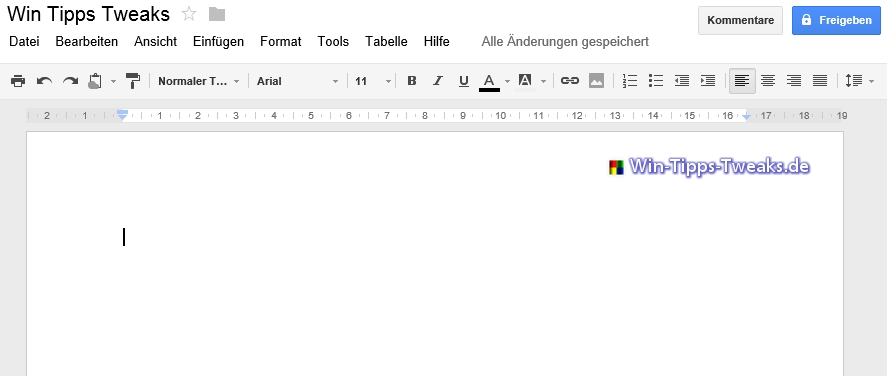This screenshot has width=887, height=376.
Task: Open the Arial font dropdown
Action: [x=298, y=81]
